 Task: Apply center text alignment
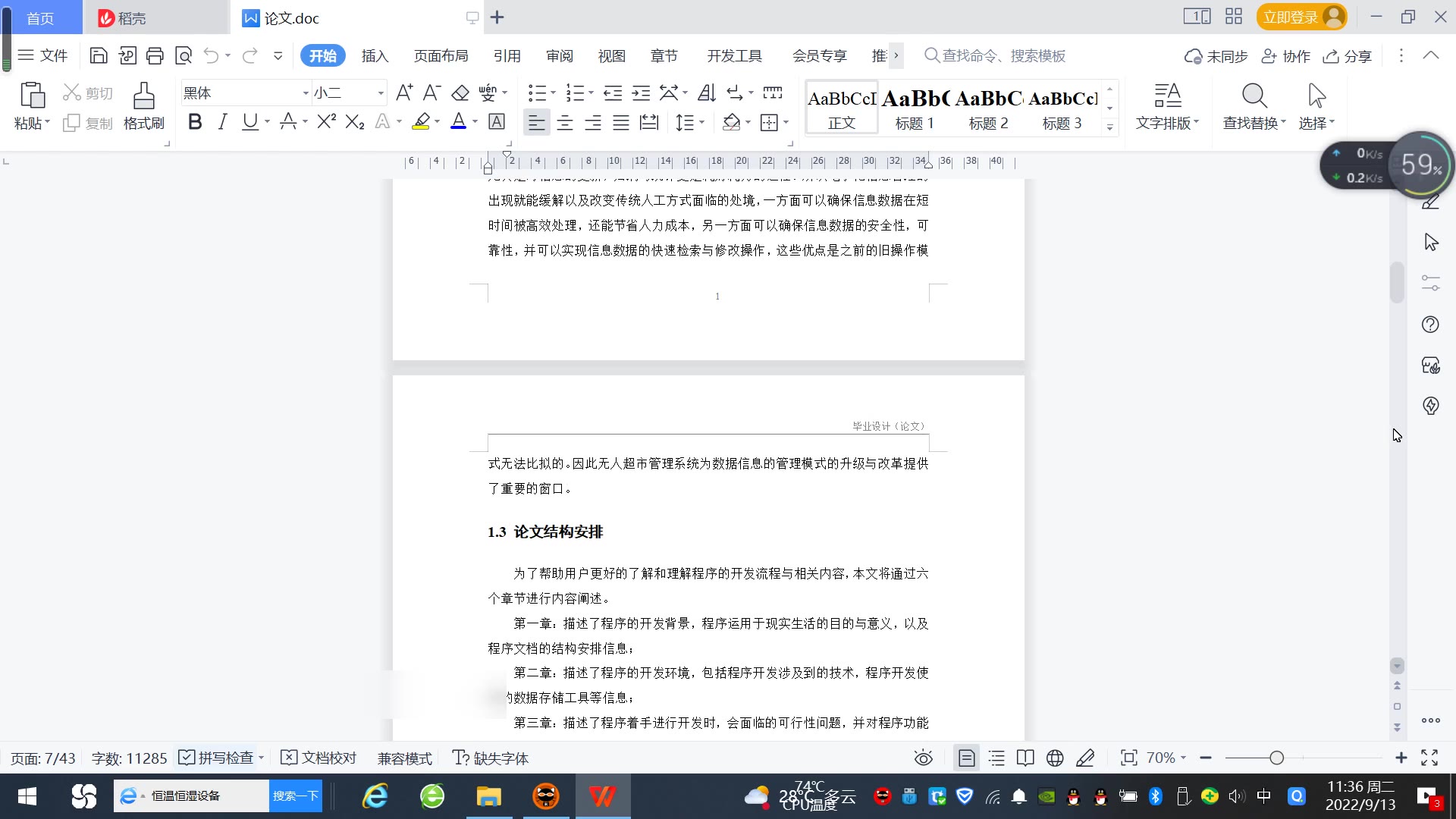coord(564,122)
